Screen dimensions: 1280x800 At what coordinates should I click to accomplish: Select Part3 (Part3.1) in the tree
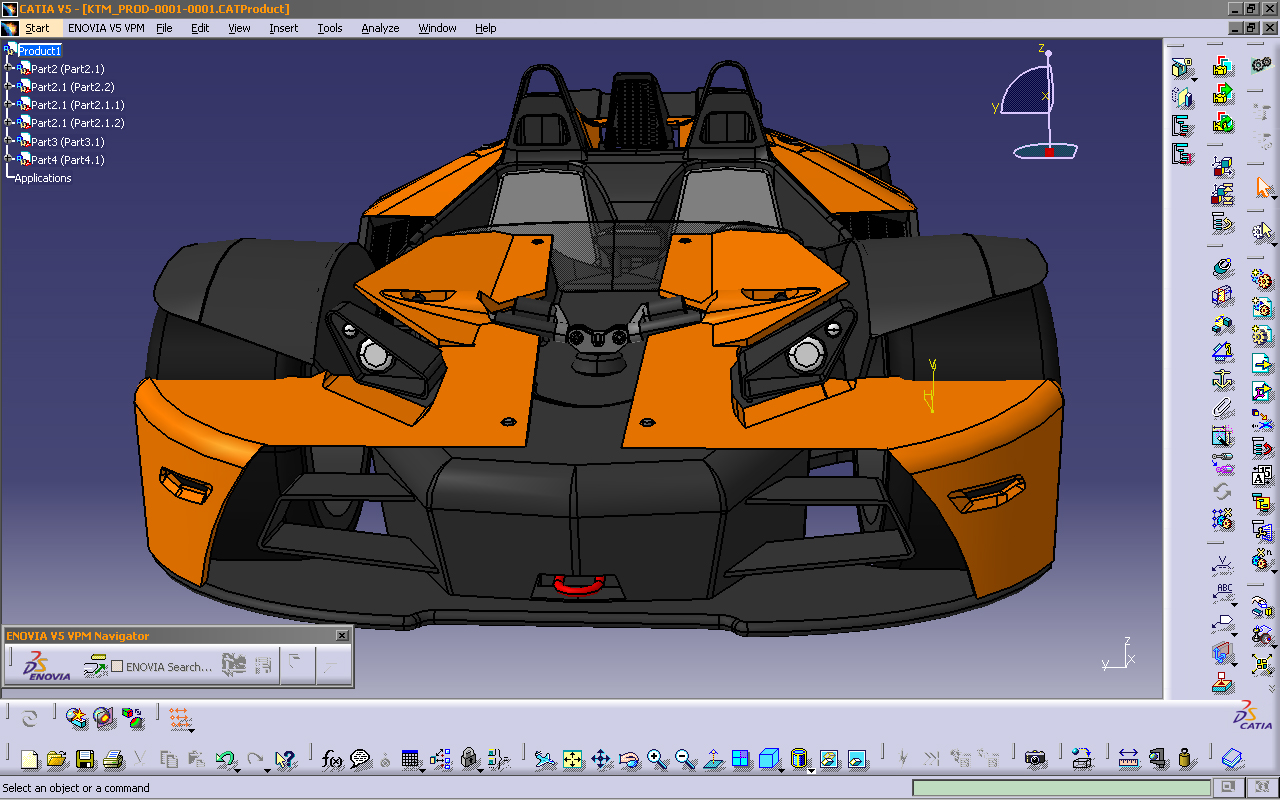point(68,142)
